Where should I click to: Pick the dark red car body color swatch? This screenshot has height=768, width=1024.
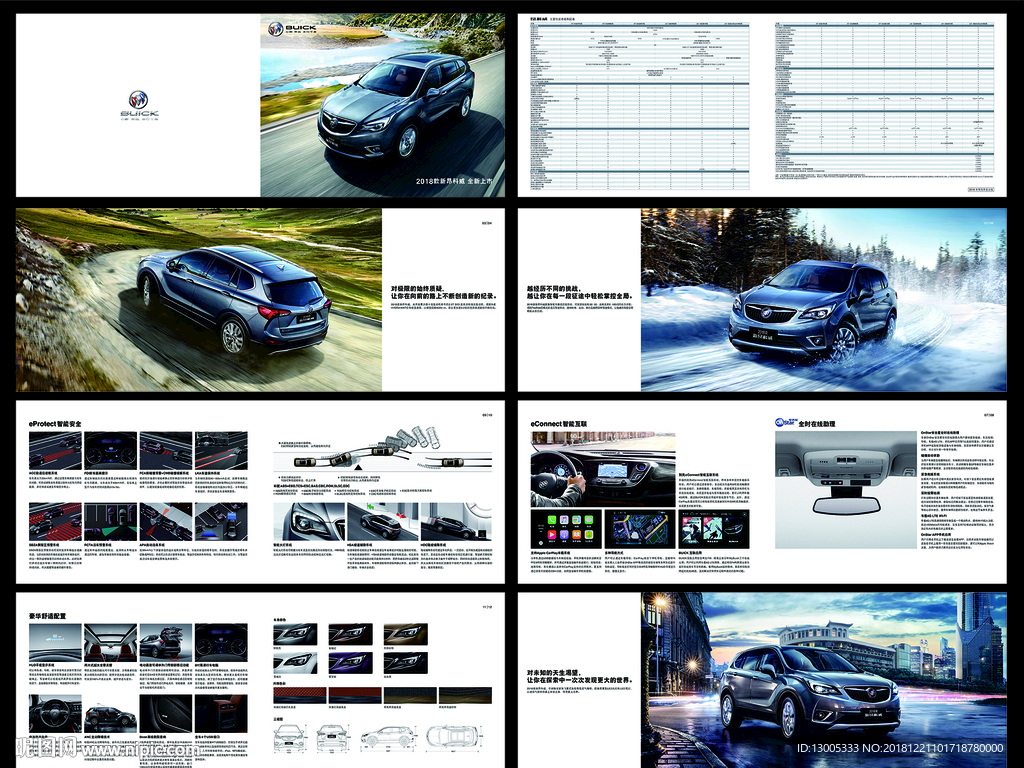[x=350, y=634]
